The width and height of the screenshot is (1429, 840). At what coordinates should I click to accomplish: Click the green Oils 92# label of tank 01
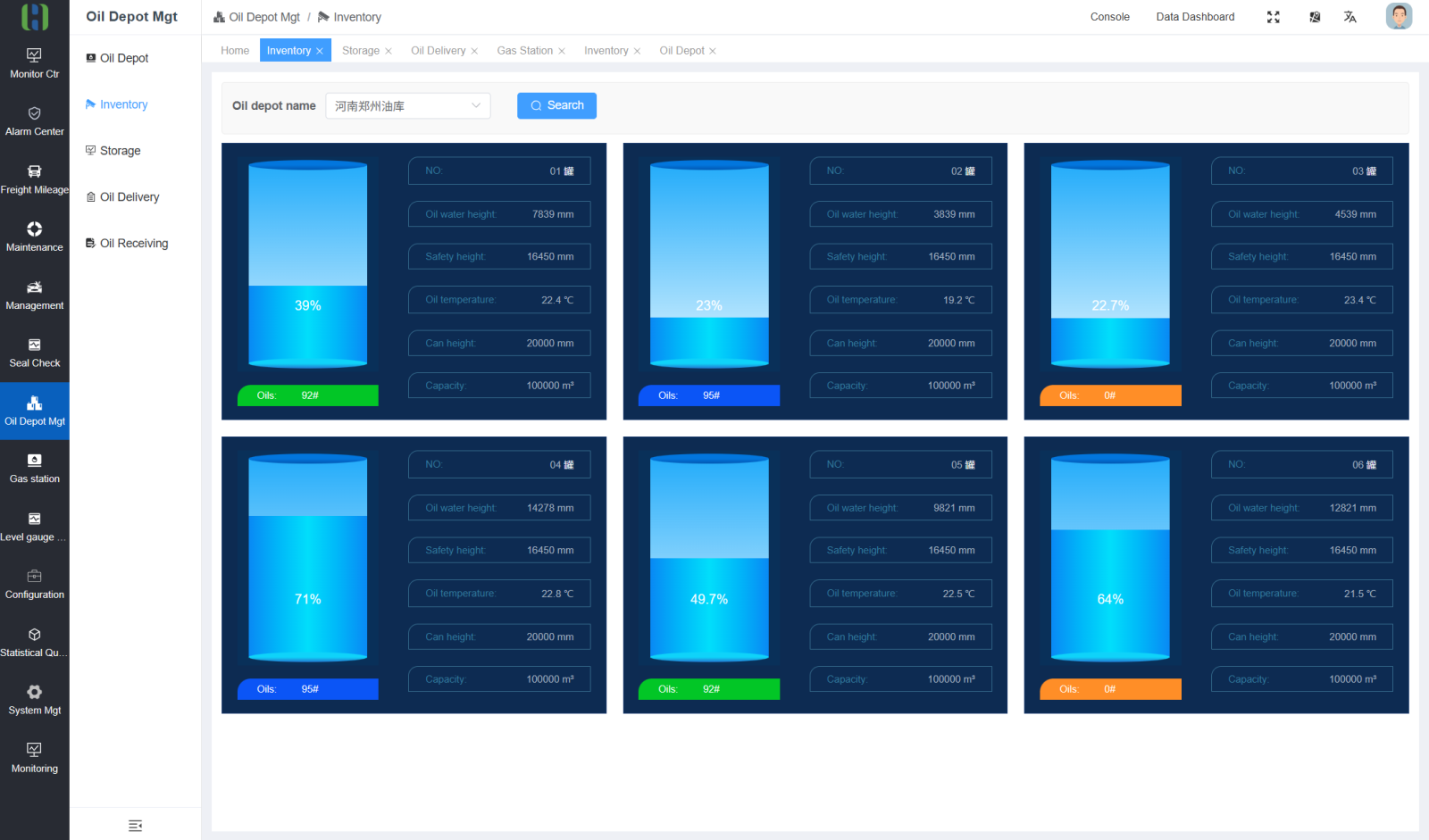308,395
